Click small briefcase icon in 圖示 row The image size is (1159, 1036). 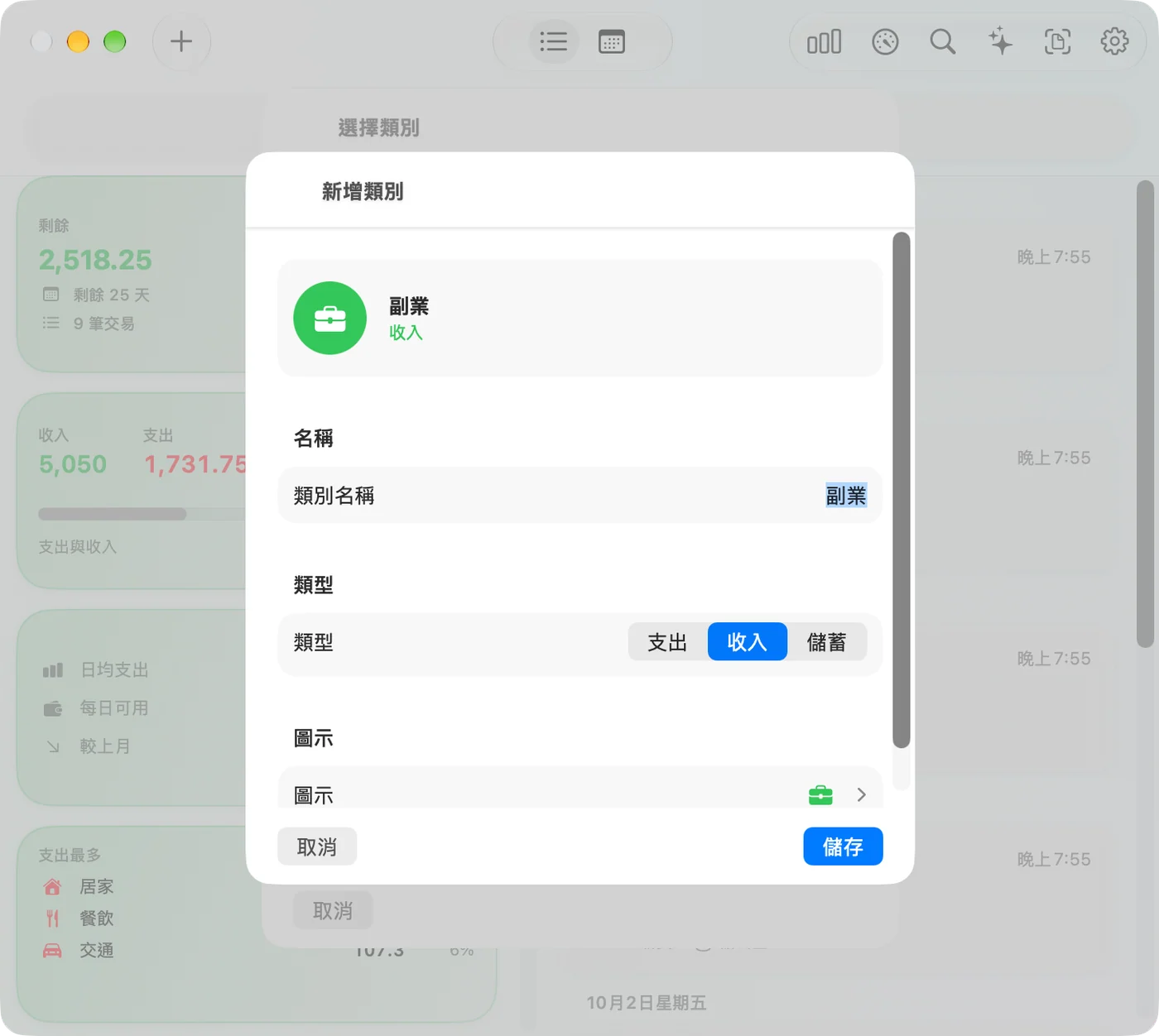pyautogui.click(x=820, y=794)
